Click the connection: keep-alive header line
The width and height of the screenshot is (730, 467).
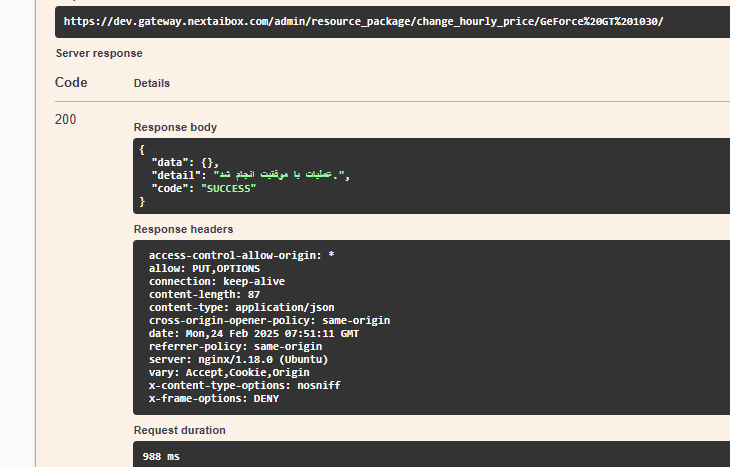coord(217,281)
